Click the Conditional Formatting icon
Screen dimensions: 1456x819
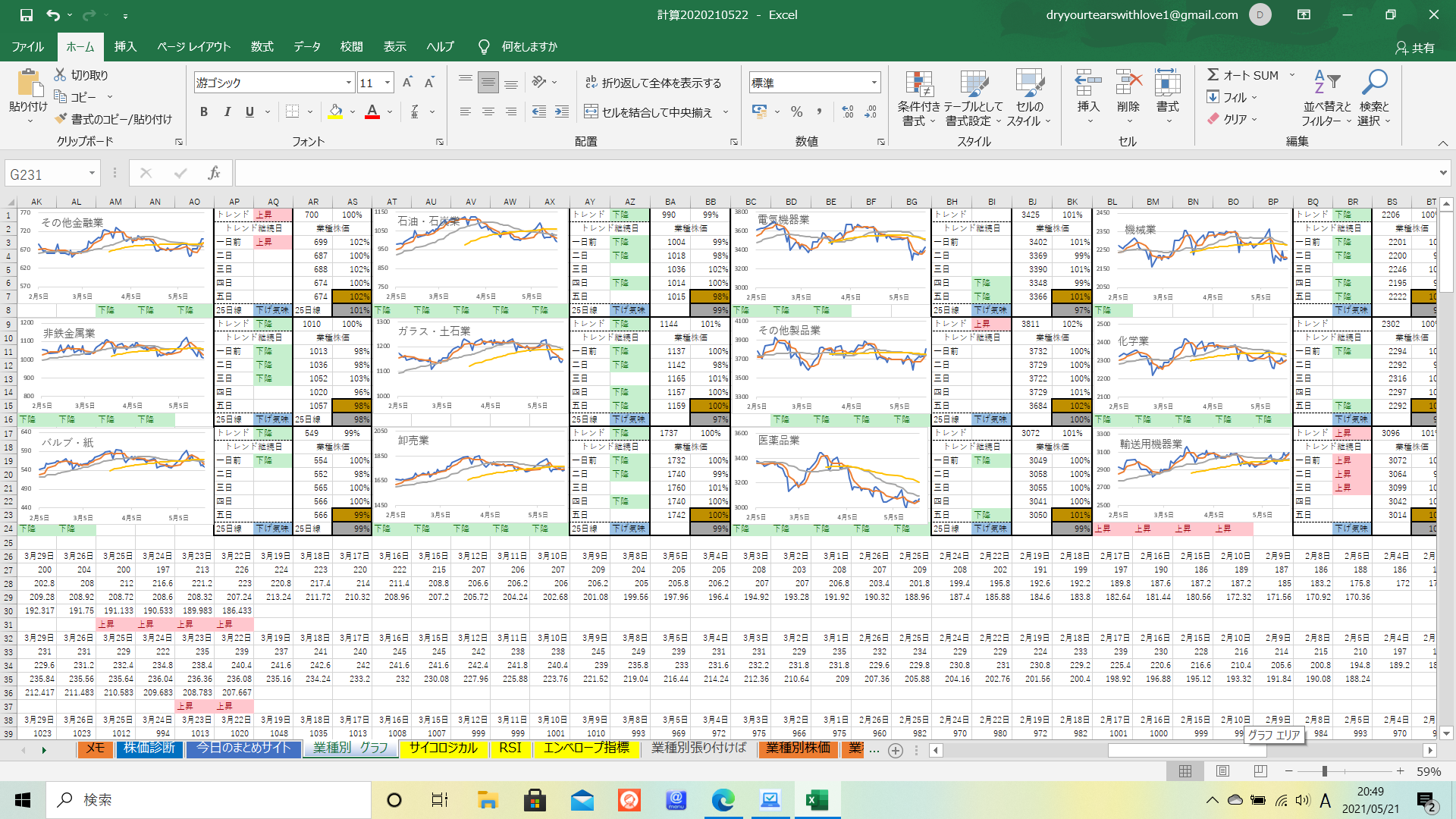point(918,85)
